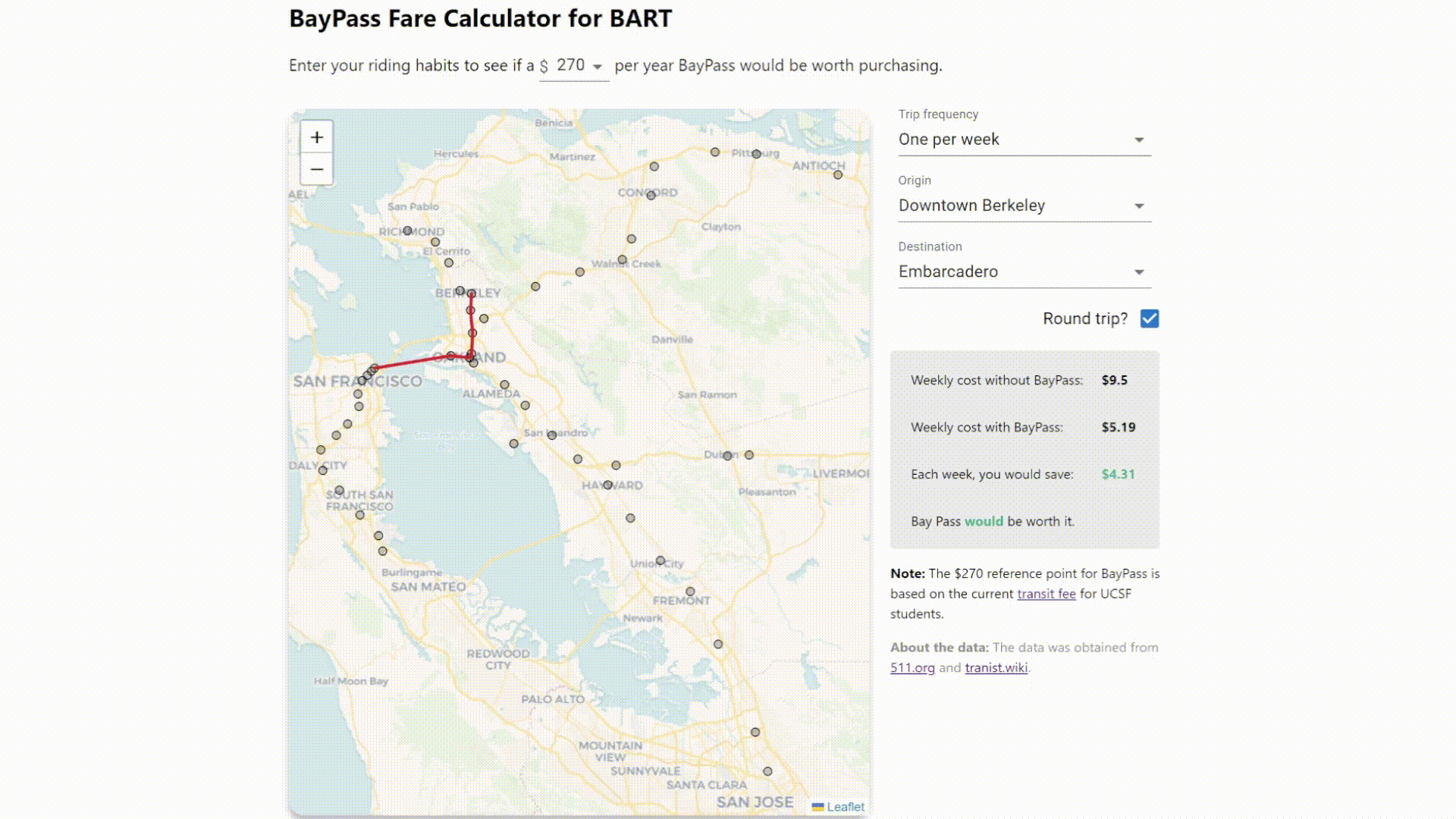
Task: Open the BayPass price 270 dropdown
Action: (574, 66)
